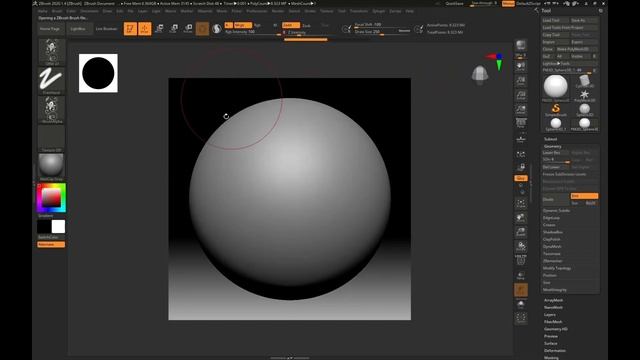Toggle PolyF Line Fill display
The width and height of the screenshot is (640, 360).
coord(521,260)
